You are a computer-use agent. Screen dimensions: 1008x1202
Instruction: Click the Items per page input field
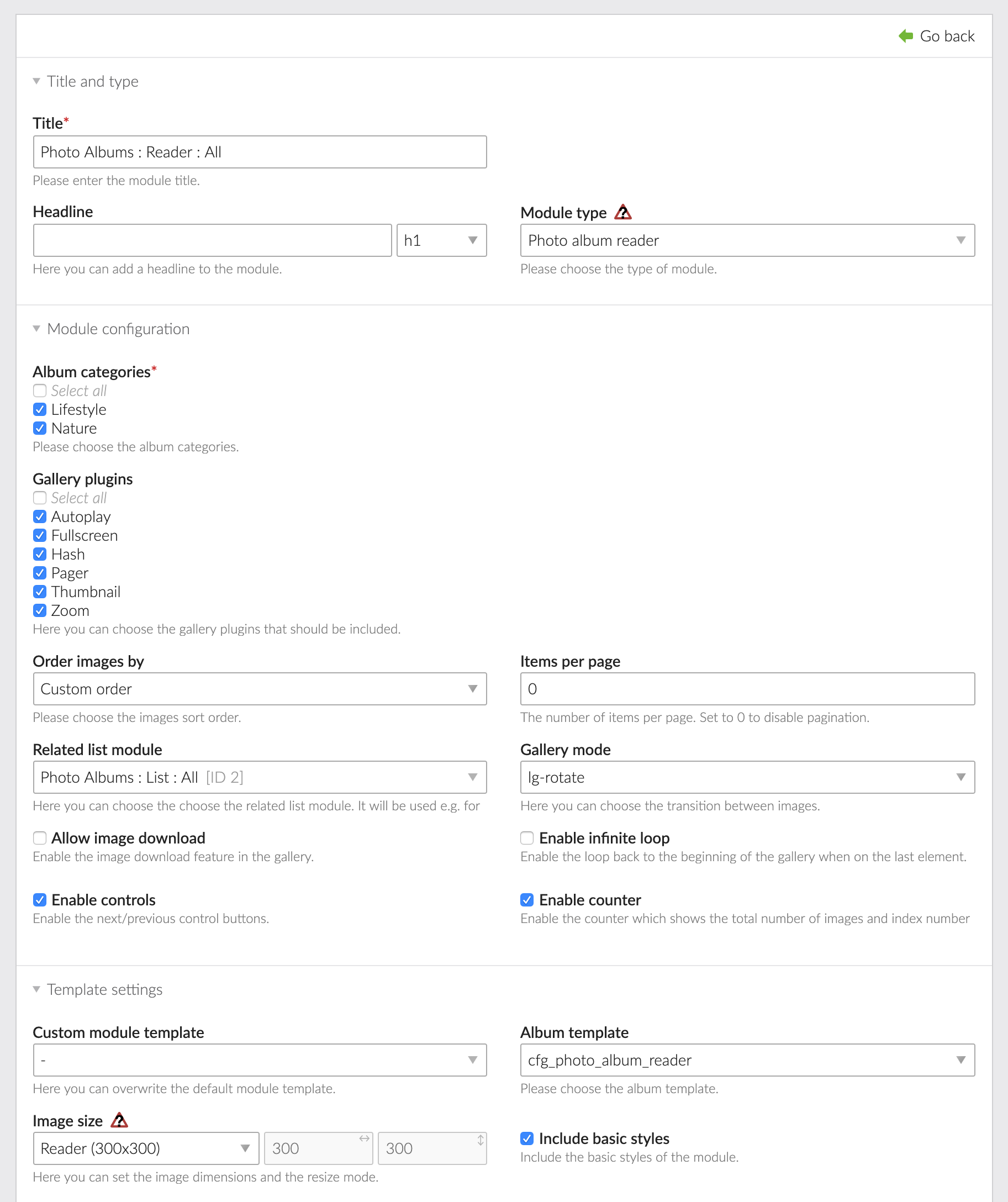pos(747,689)
